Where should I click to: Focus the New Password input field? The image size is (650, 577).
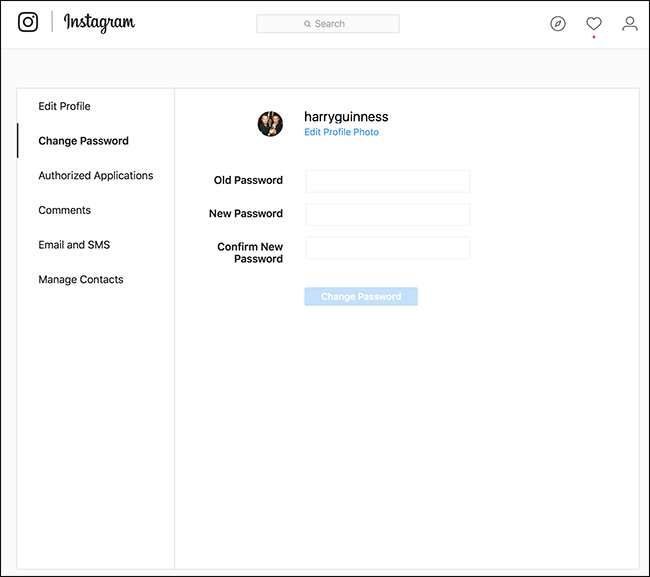pyautogui.click(x=387, y=214)
